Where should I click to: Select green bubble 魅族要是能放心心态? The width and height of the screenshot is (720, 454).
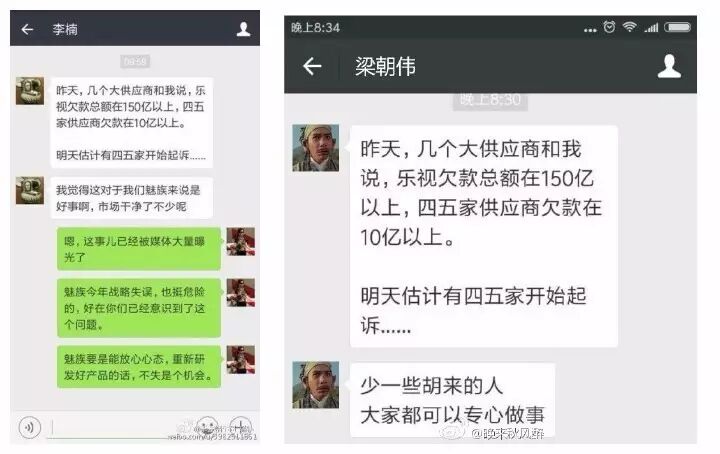tap(139, 367)
